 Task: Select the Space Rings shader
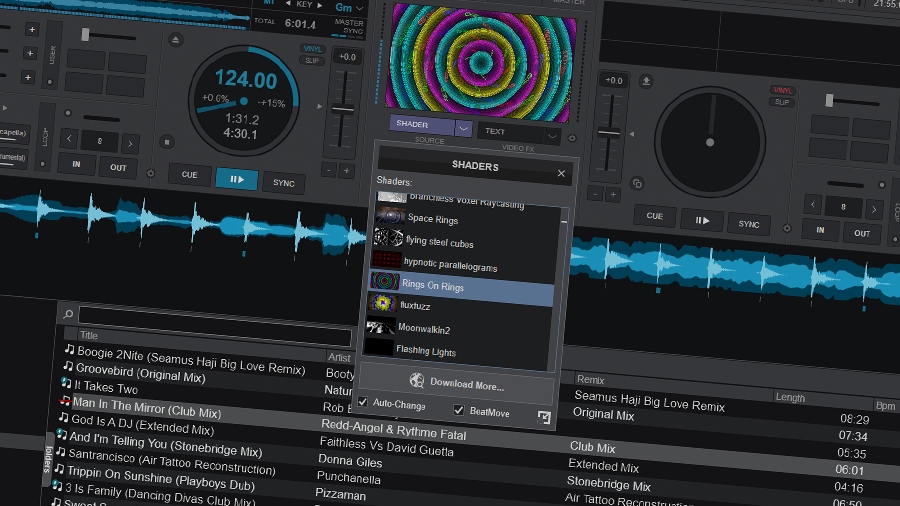point(433,220)
